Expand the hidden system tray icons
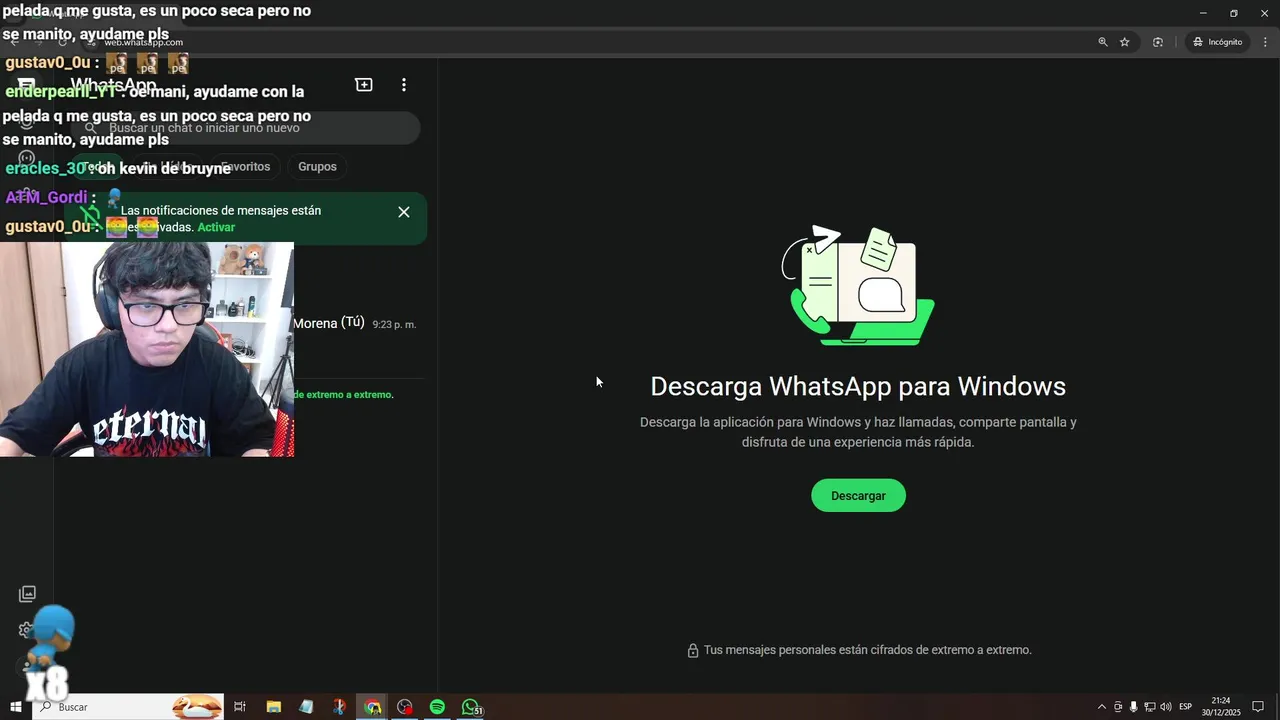The height and width of the screenshot is (720, 1280). (x=1102, y=707)
